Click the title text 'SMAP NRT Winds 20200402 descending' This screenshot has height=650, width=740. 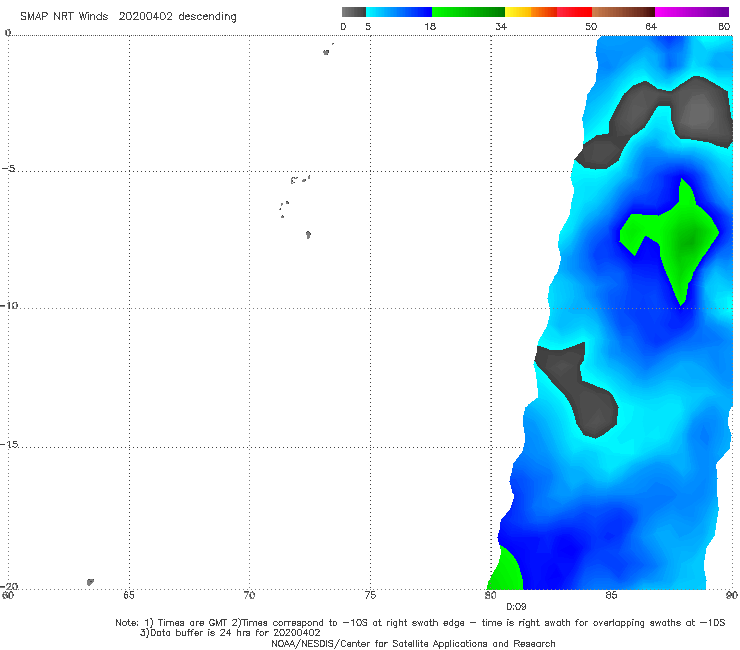coord(128,16)
